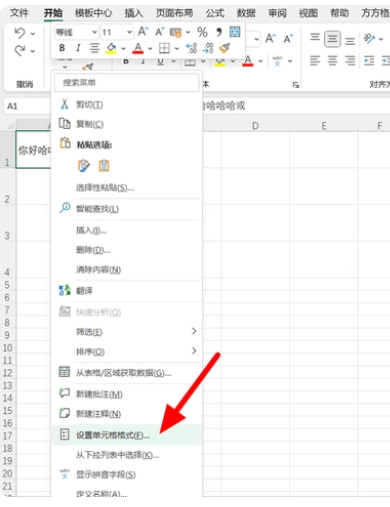Image resolution: width=390 pixels, height=507 pixels.
Task: Click the yellow fill color button
Action: (x=111, y=48)
